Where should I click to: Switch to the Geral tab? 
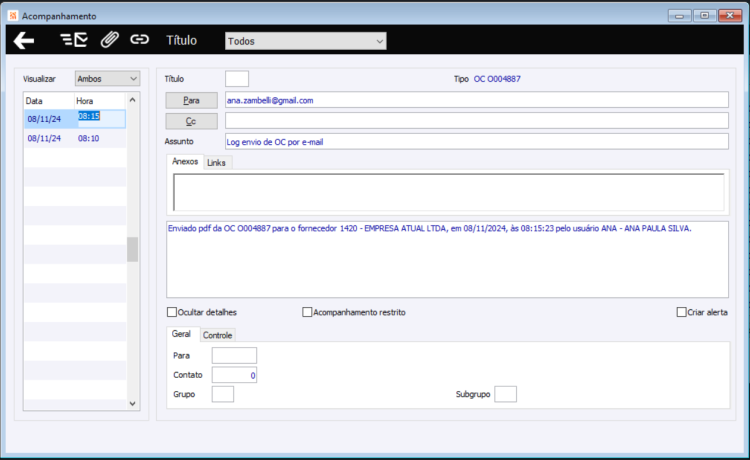[181, 334]
